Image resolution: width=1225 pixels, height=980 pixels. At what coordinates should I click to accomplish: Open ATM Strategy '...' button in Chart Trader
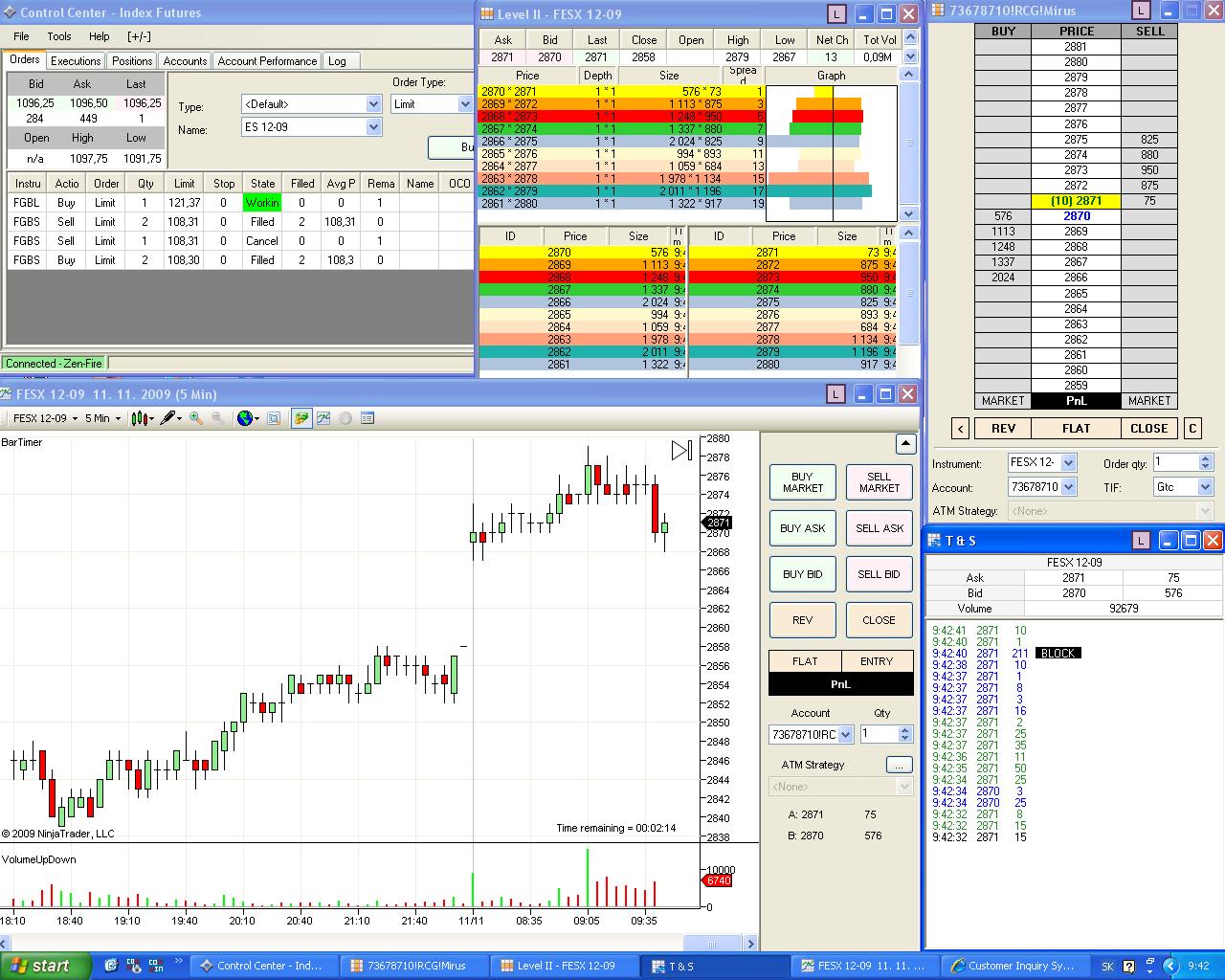(900, 765)
